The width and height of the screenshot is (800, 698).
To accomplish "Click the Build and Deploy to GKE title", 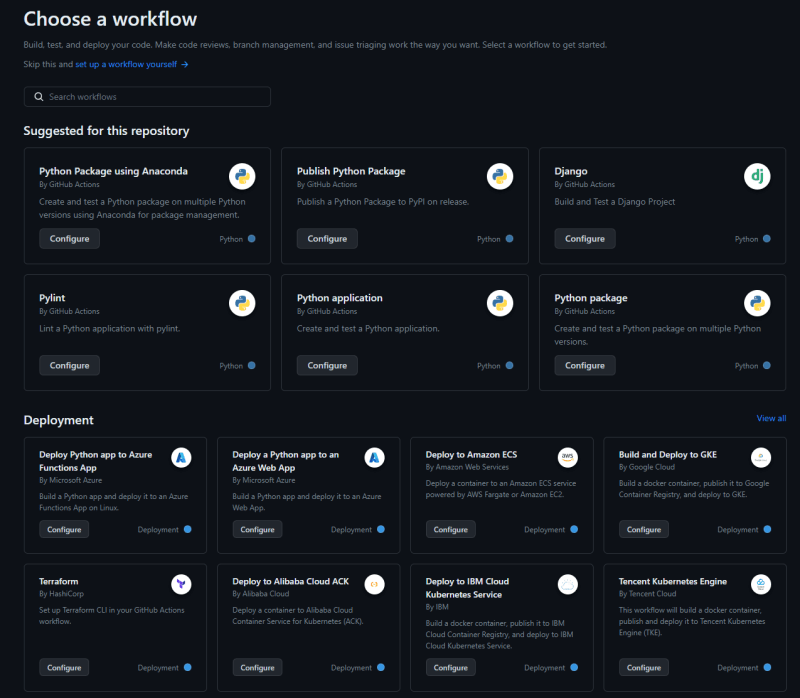I will click(668, 455).
